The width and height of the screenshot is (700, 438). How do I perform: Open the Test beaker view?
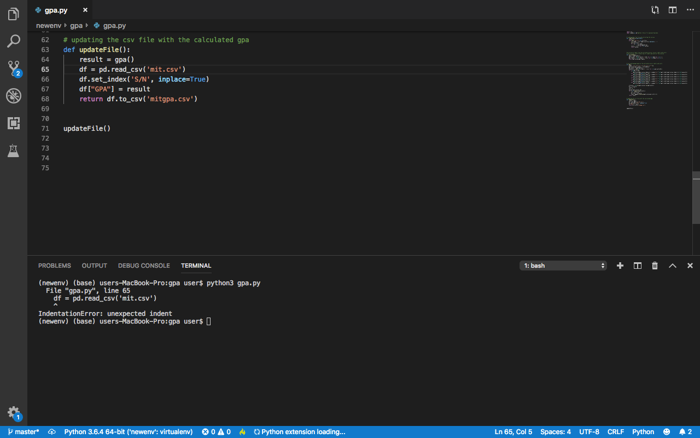pyautogui.click(x=13, y=150)
